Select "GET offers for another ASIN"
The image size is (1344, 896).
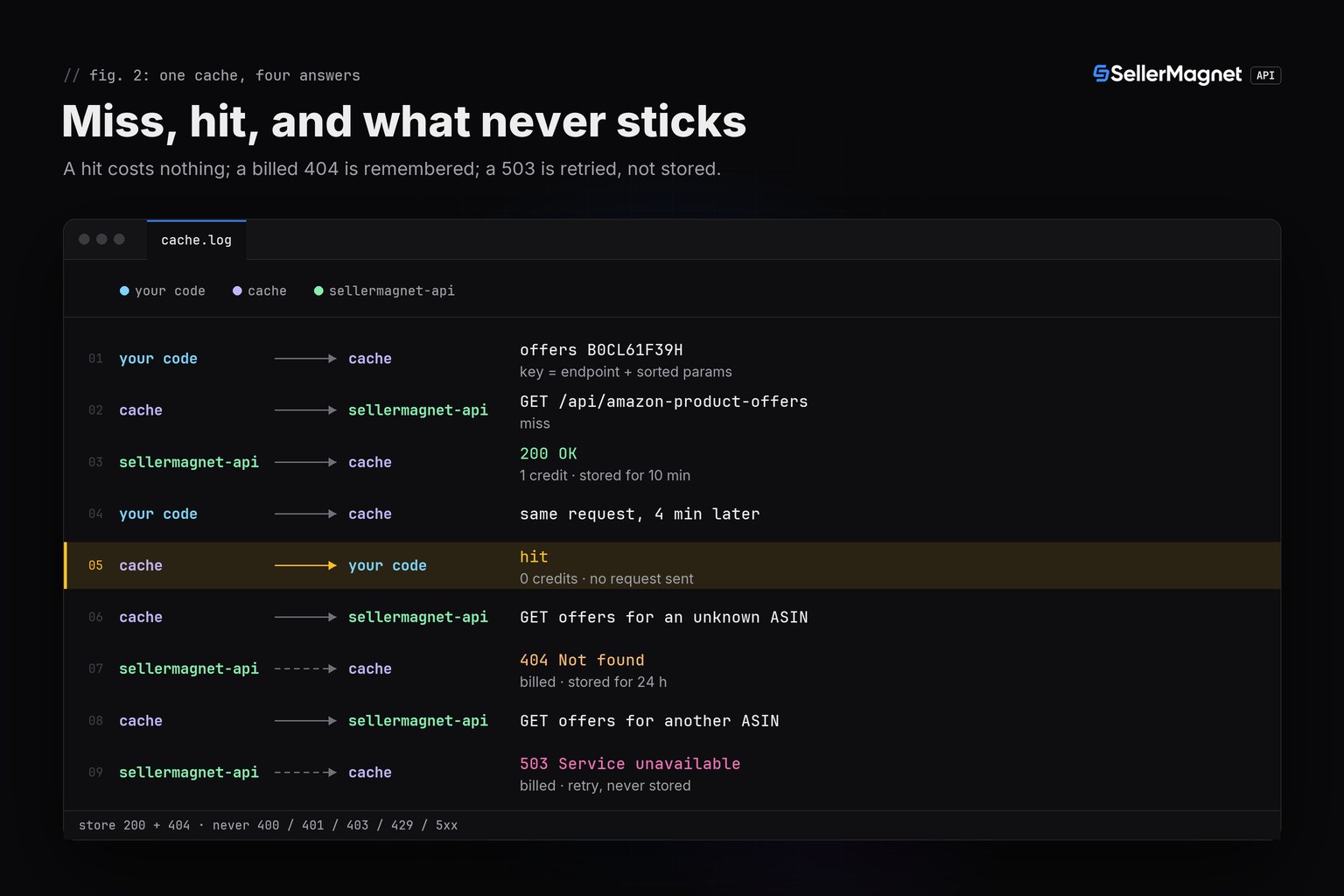point(649,721)
